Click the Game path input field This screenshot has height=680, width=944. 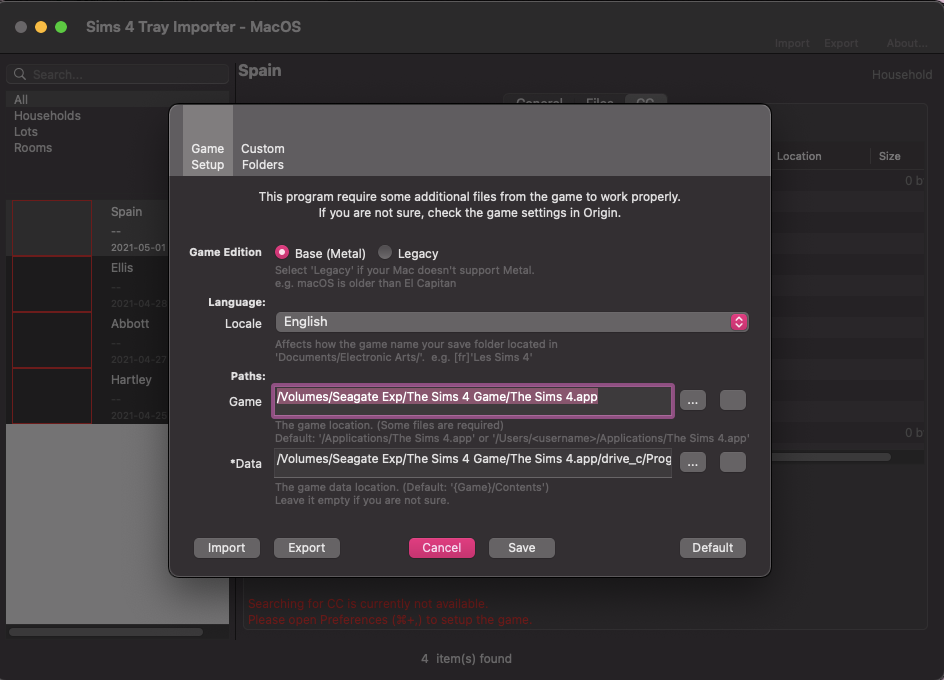473,400
